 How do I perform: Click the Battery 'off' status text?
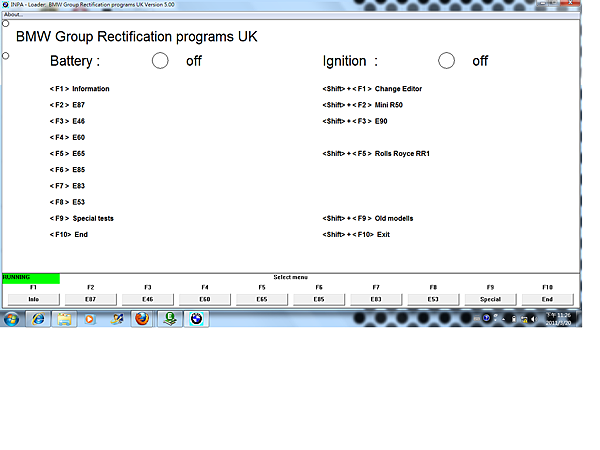tap(194, 61)
